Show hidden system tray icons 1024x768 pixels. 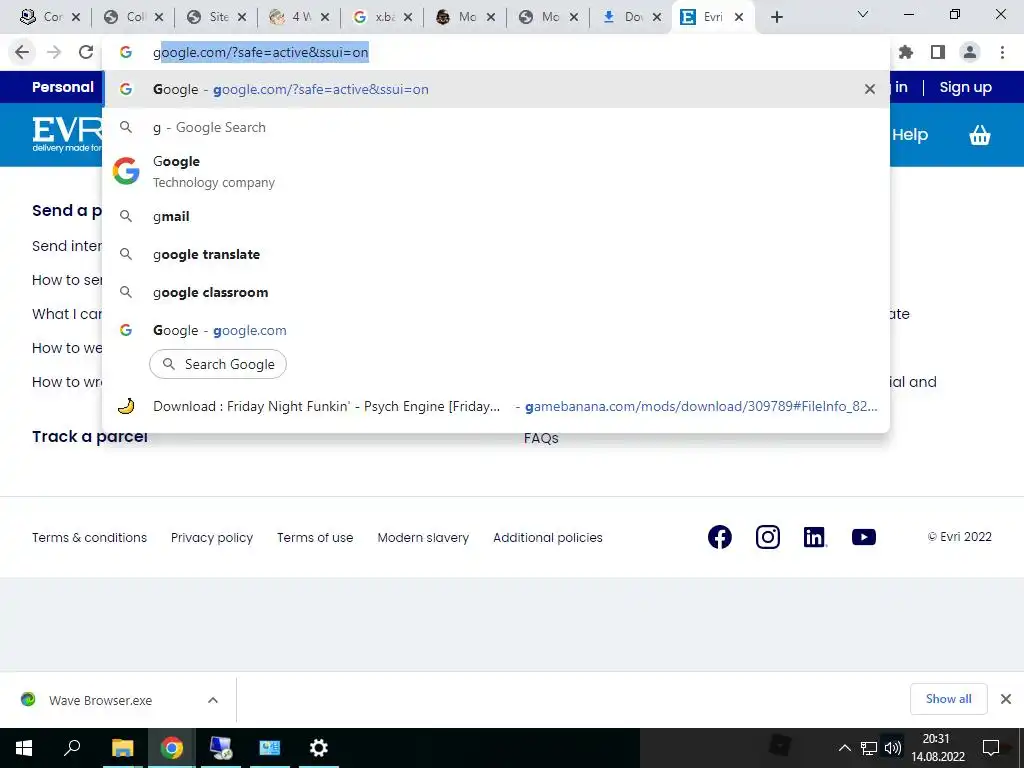pyautogui.click(x=844, y=748)
